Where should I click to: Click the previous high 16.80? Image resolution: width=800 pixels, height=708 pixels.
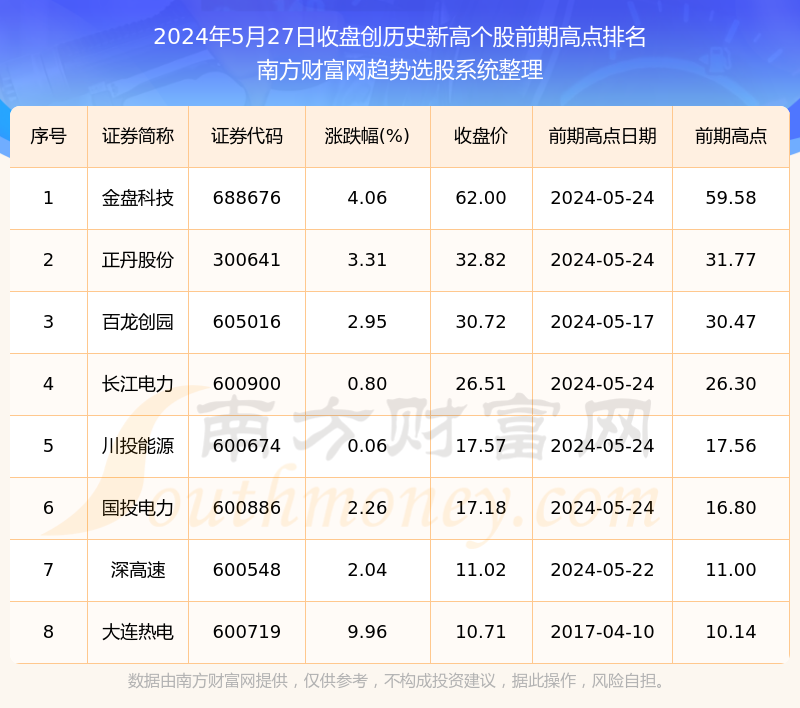tap(731, 508)
